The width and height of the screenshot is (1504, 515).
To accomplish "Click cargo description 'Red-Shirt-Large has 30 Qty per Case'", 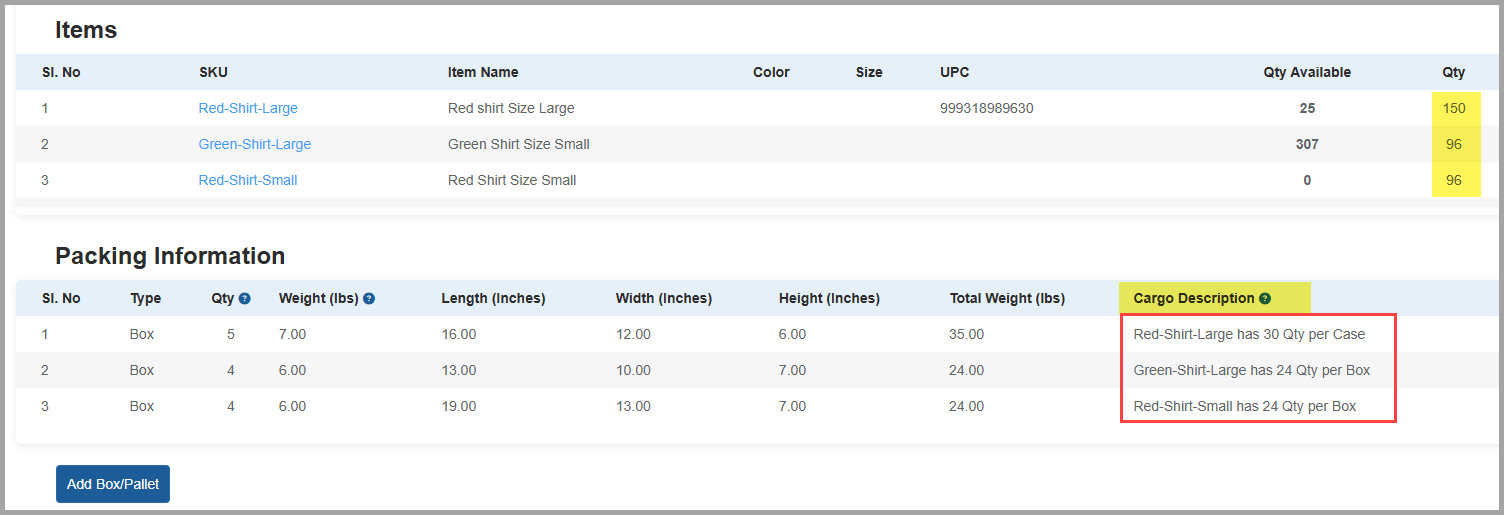I will click(1249, 334).
